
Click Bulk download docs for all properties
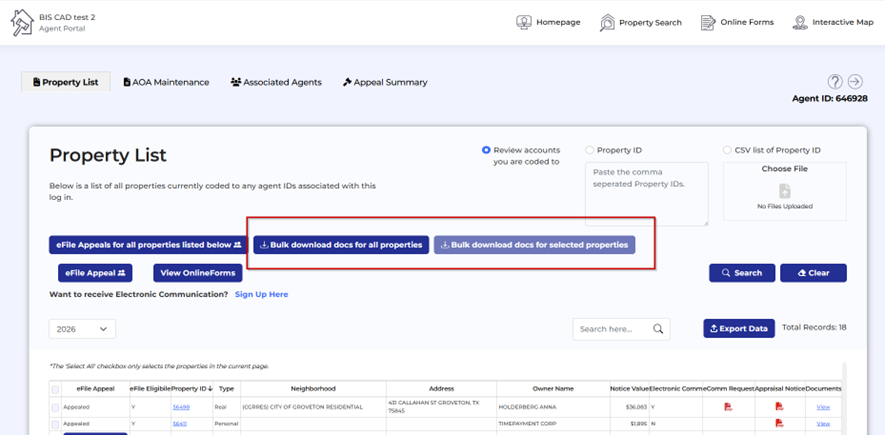coord(340,245)
